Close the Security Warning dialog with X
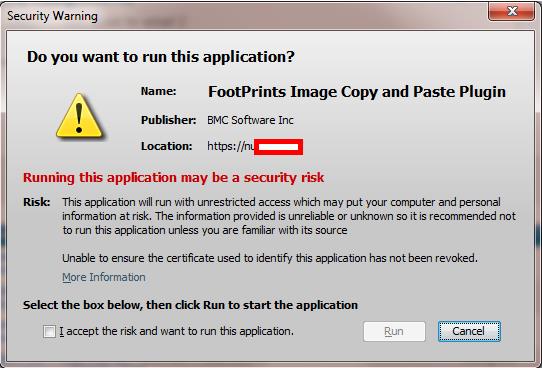542x368 pixels. pyautogui.click(x=511, y=11)
